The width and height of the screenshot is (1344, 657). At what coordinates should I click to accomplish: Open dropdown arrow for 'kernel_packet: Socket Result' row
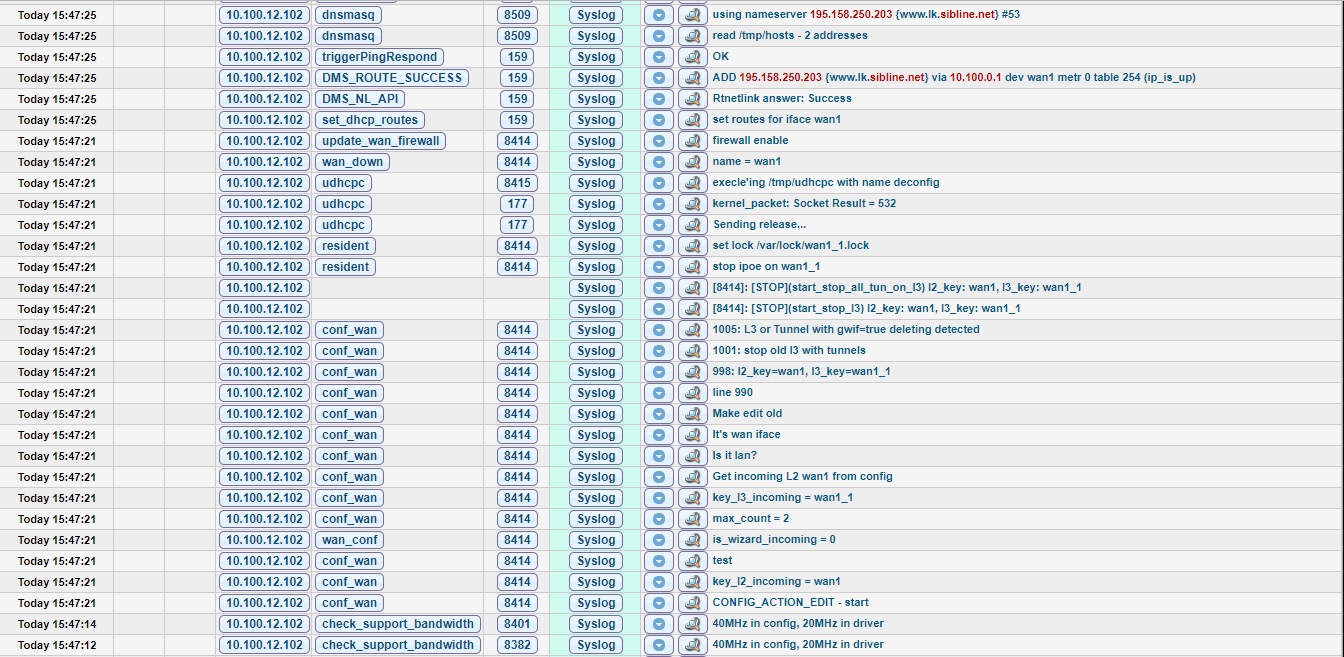659,204
